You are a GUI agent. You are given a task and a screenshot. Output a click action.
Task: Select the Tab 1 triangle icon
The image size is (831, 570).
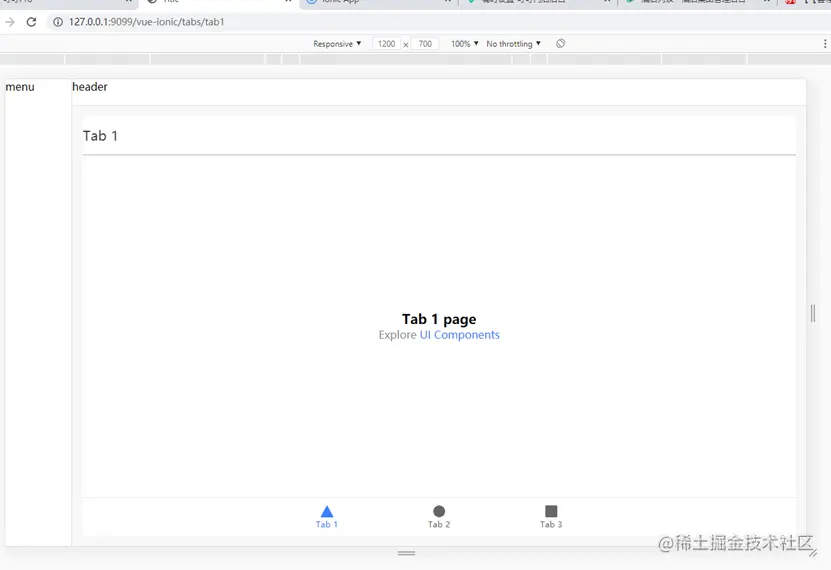pyautogui.click(x=327, y=511)
